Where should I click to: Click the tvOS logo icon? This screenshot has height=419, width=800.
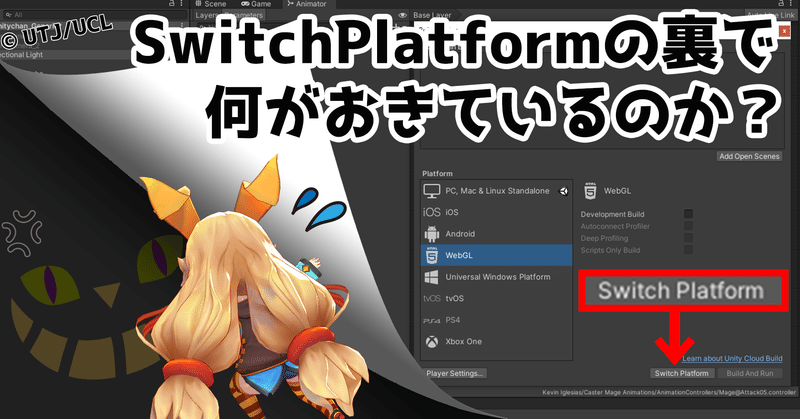pos(432,299)
